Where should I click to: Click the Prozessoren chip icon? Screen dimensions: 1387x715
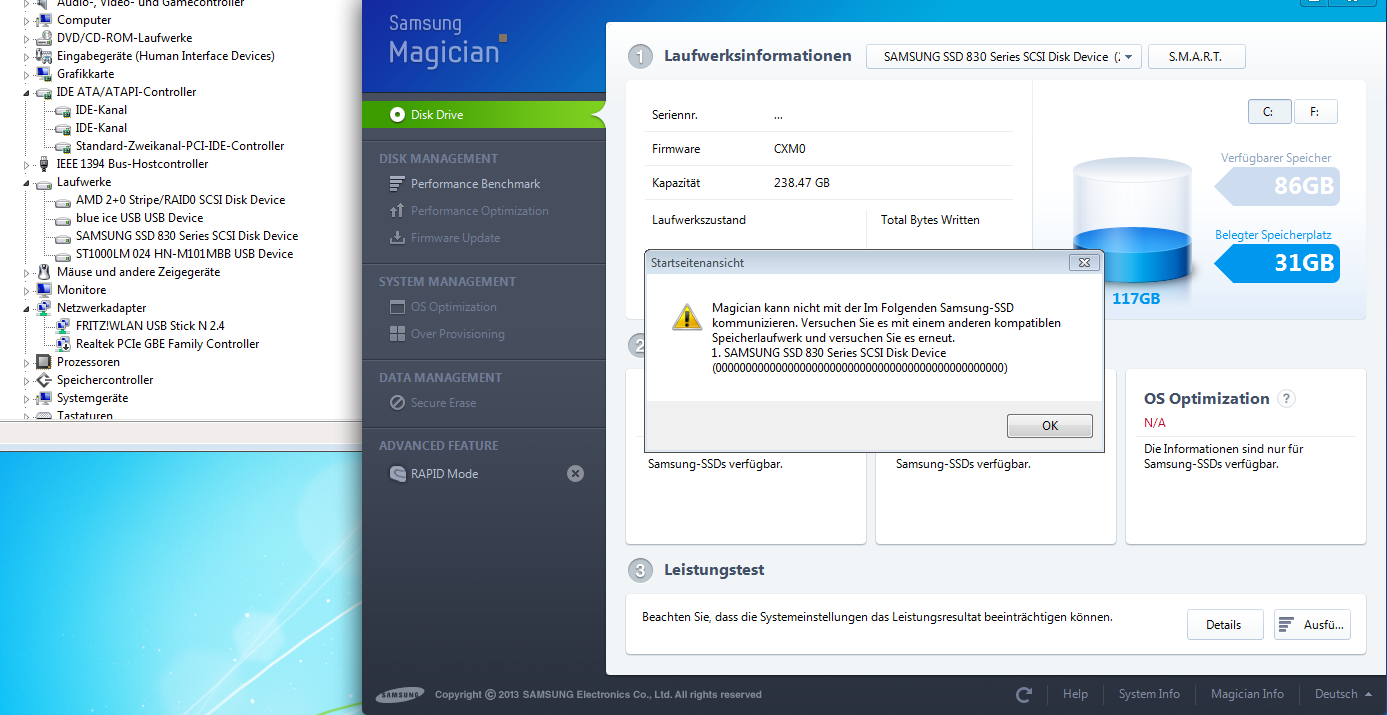click(44, 362)
